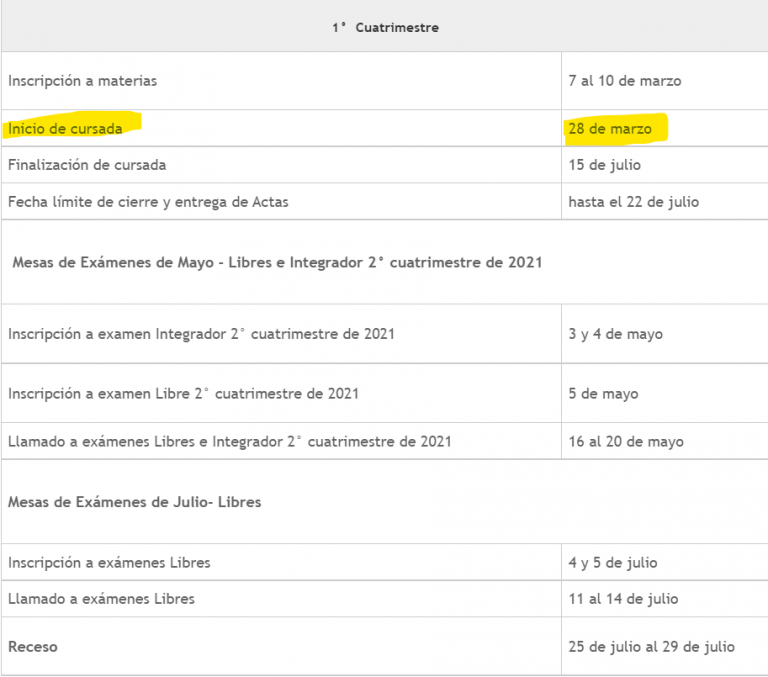Click the "Mesas de Exámenes de Julio- Libres" heading
The height and width of the screenshot is (677, 768).
[134, 502]
